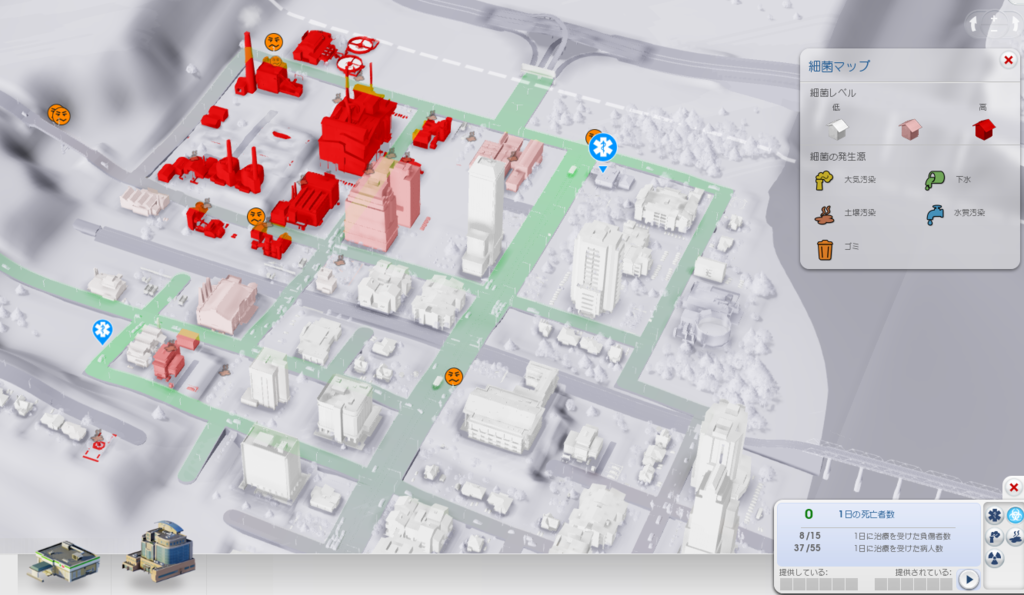Click the 細菌レベル heading
This screenshot has width=1024, height=595.
click(x=833, y=93)
